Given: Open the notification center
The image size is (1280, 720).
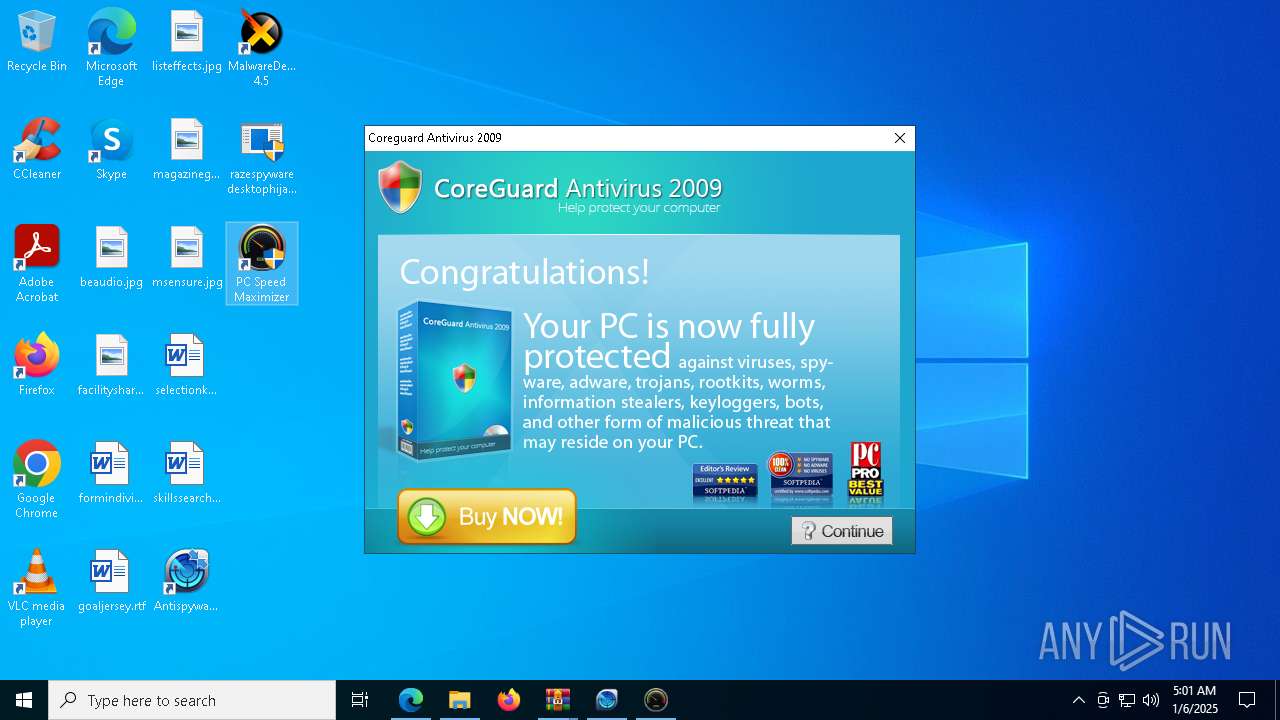Looking at the screenshot, I should click(1247, 700).
